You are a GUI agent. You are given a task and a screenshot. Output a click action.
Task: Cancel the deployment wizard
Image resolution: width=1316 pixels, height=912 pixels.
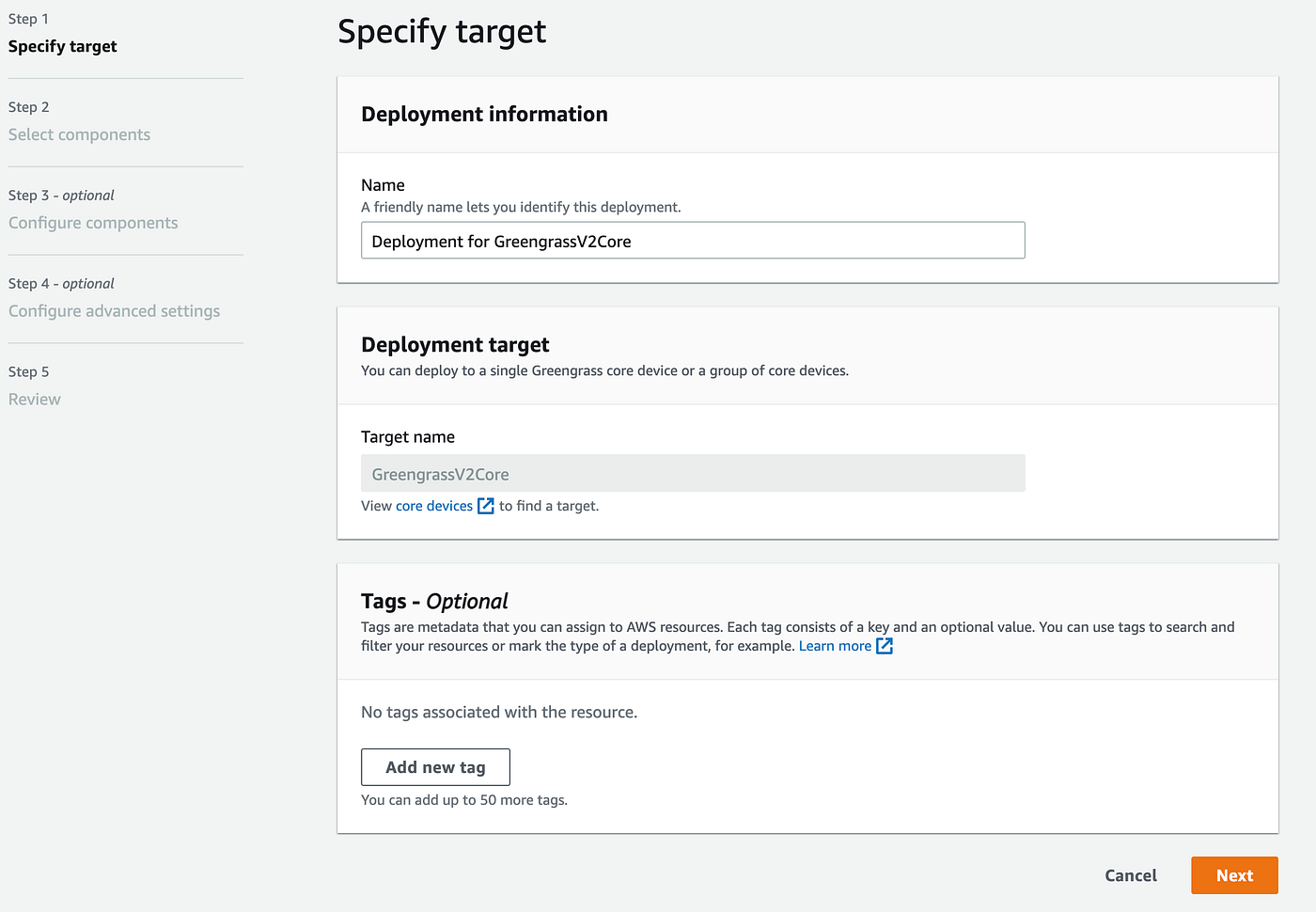tap(1130, 875)
